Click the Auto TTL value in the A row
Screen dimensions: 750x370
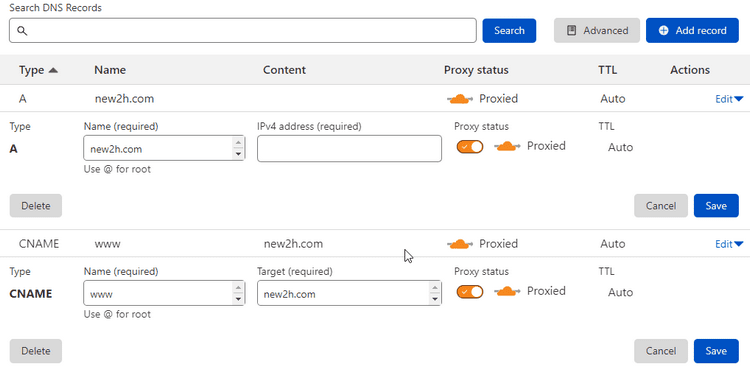(613, 99)
